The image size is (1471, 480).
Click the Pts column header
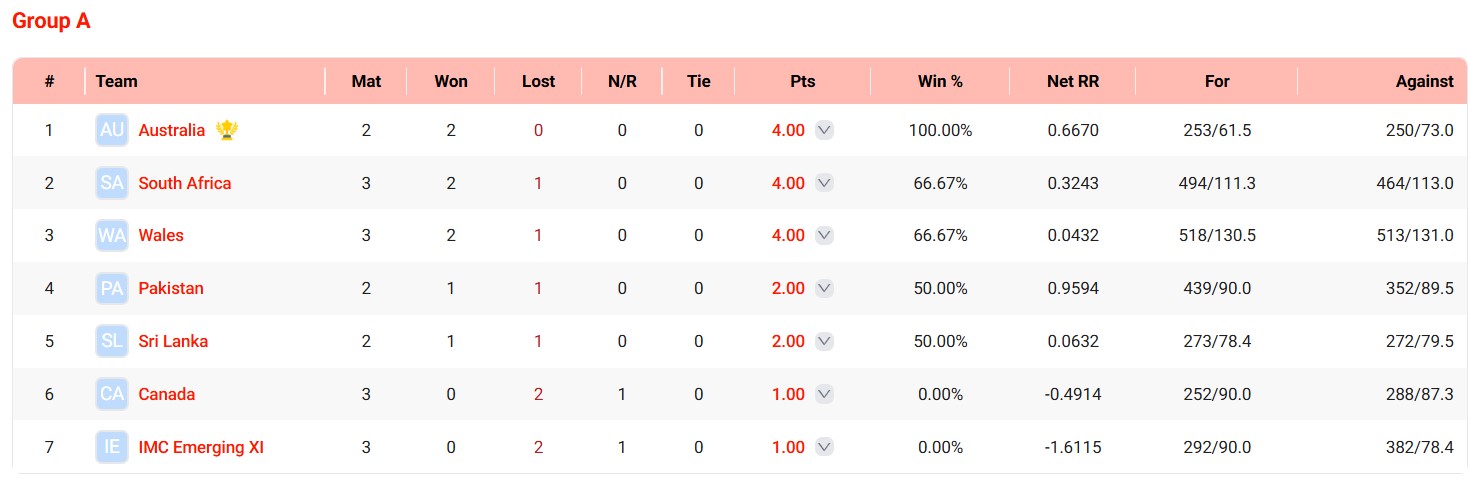click(x=803, y=81)
